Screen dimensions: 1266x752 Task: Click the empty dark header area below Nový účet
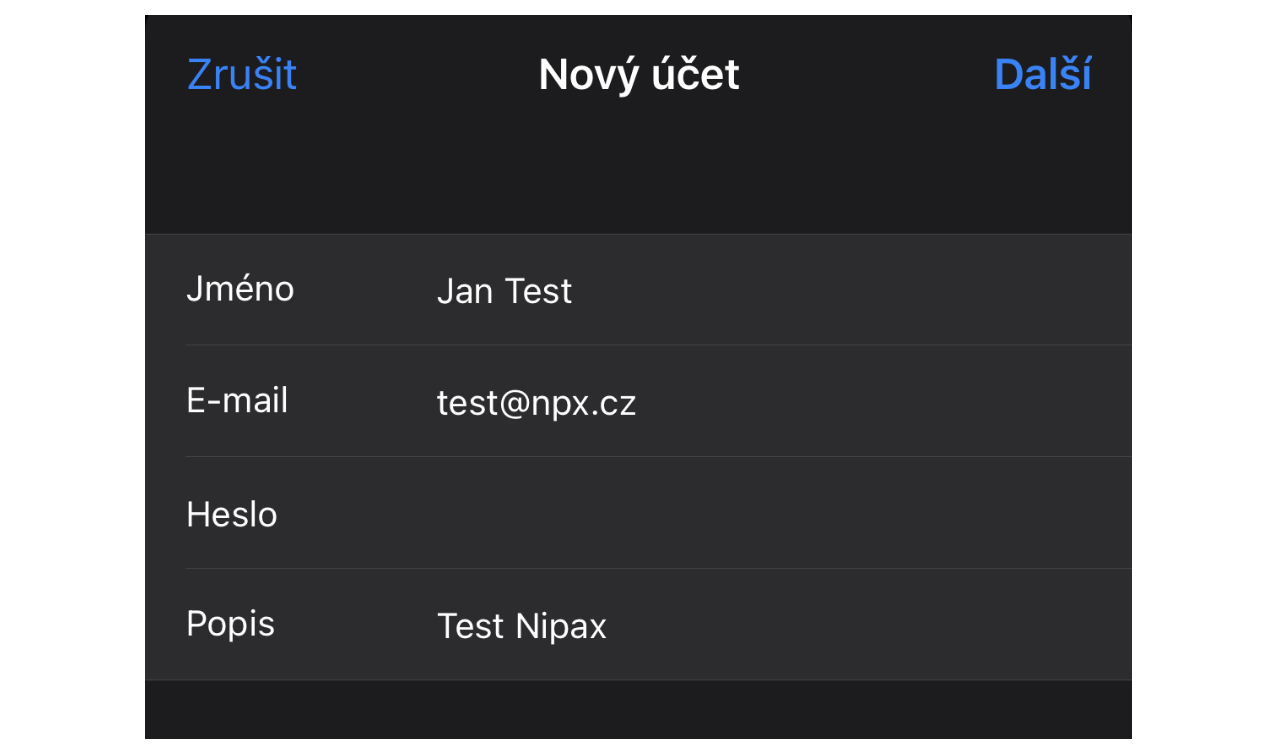(638, 180)
